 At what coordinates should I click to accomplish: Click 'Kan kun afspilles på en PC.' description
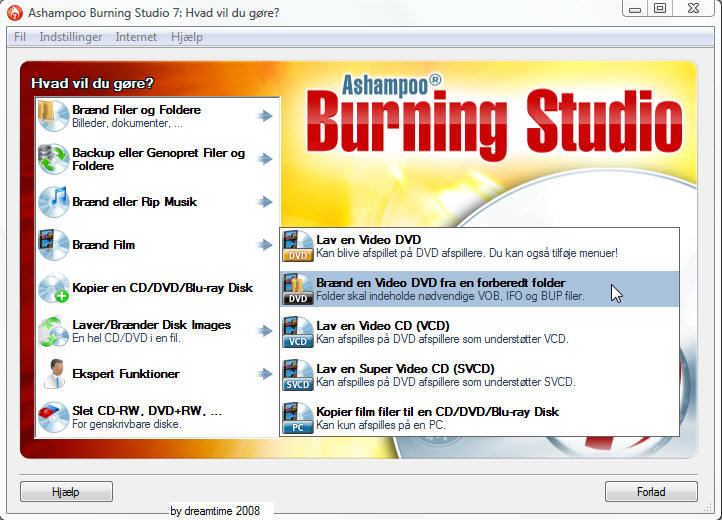381,425
